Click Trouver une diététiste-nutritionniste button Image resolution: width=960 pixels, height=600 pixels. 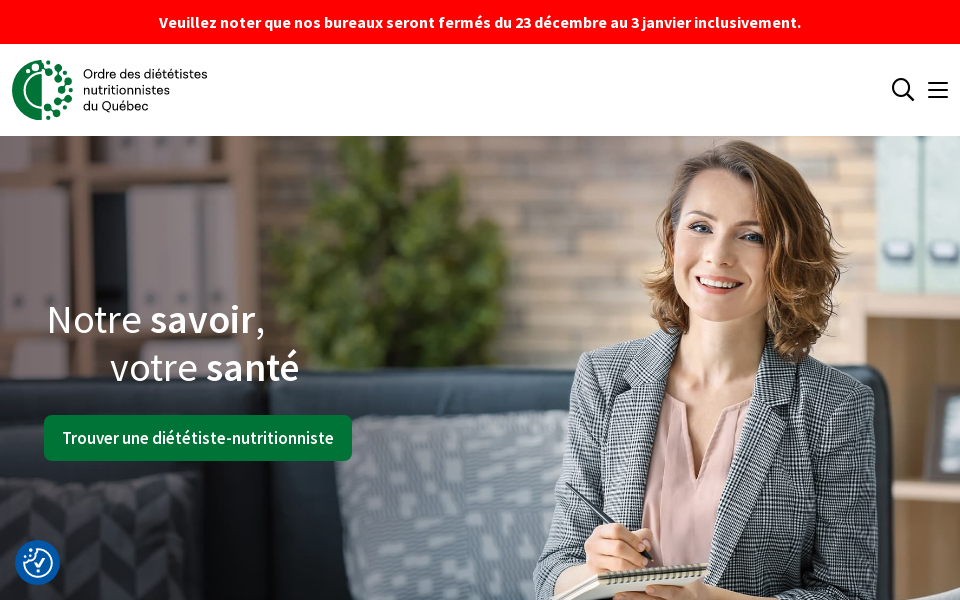pos(198,438)
